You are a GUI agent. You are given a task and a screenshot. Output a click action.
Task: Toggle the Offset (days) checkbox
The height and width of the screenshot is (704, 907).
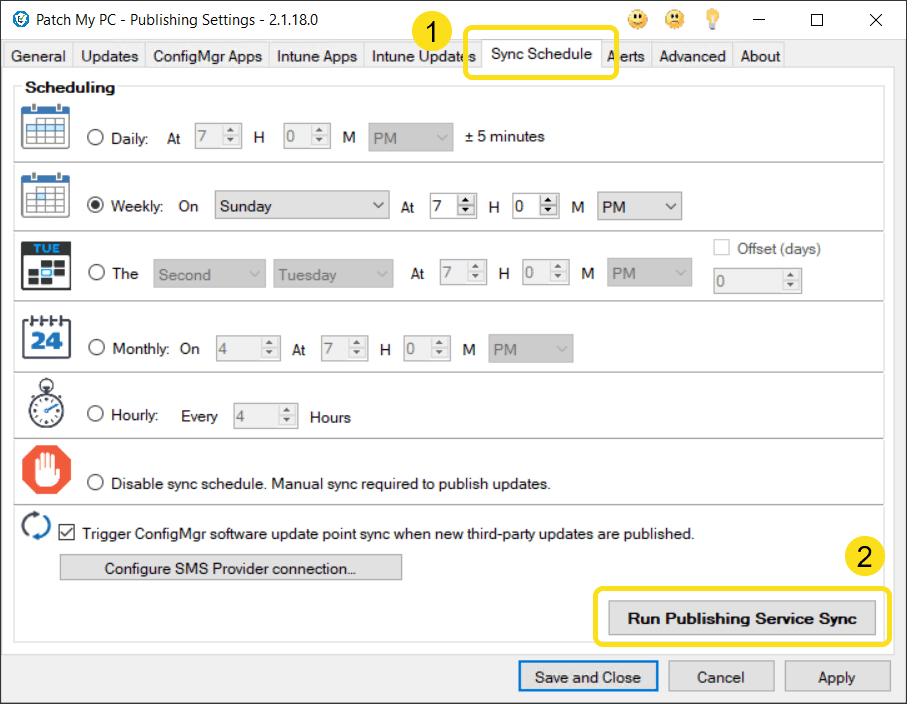click(x=721, y=248)
